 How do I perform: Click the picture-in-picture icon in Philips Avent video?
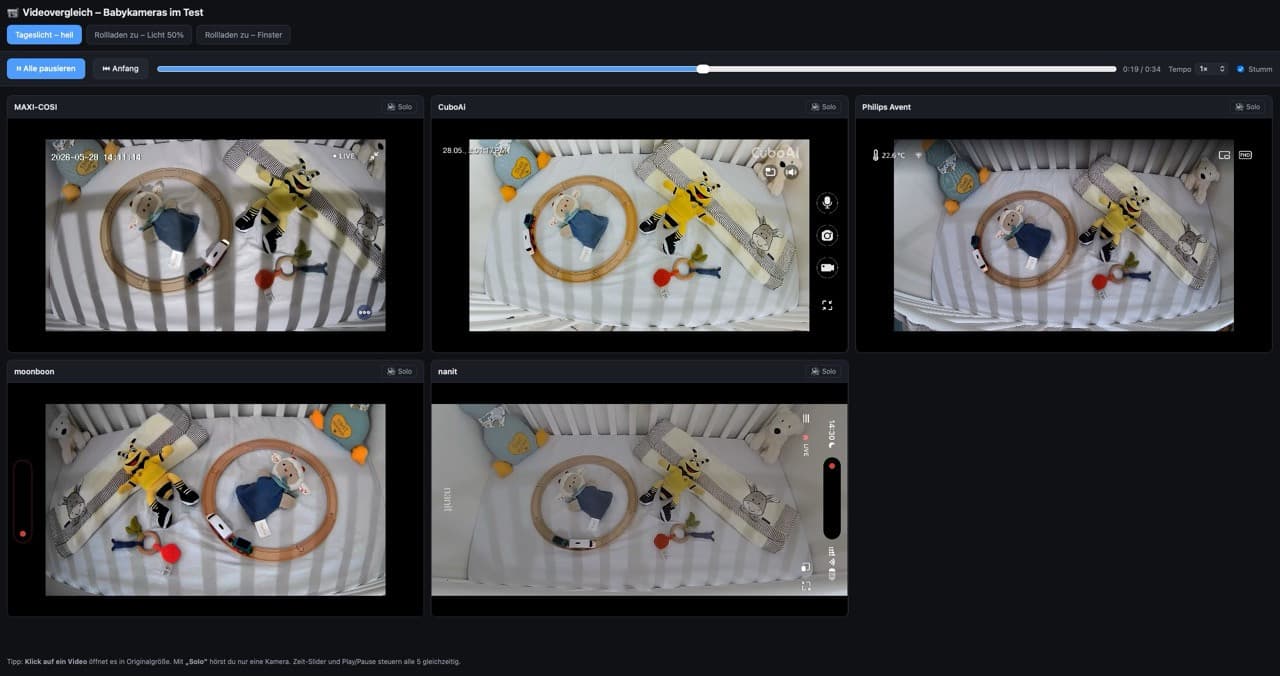coord(1224,155)
